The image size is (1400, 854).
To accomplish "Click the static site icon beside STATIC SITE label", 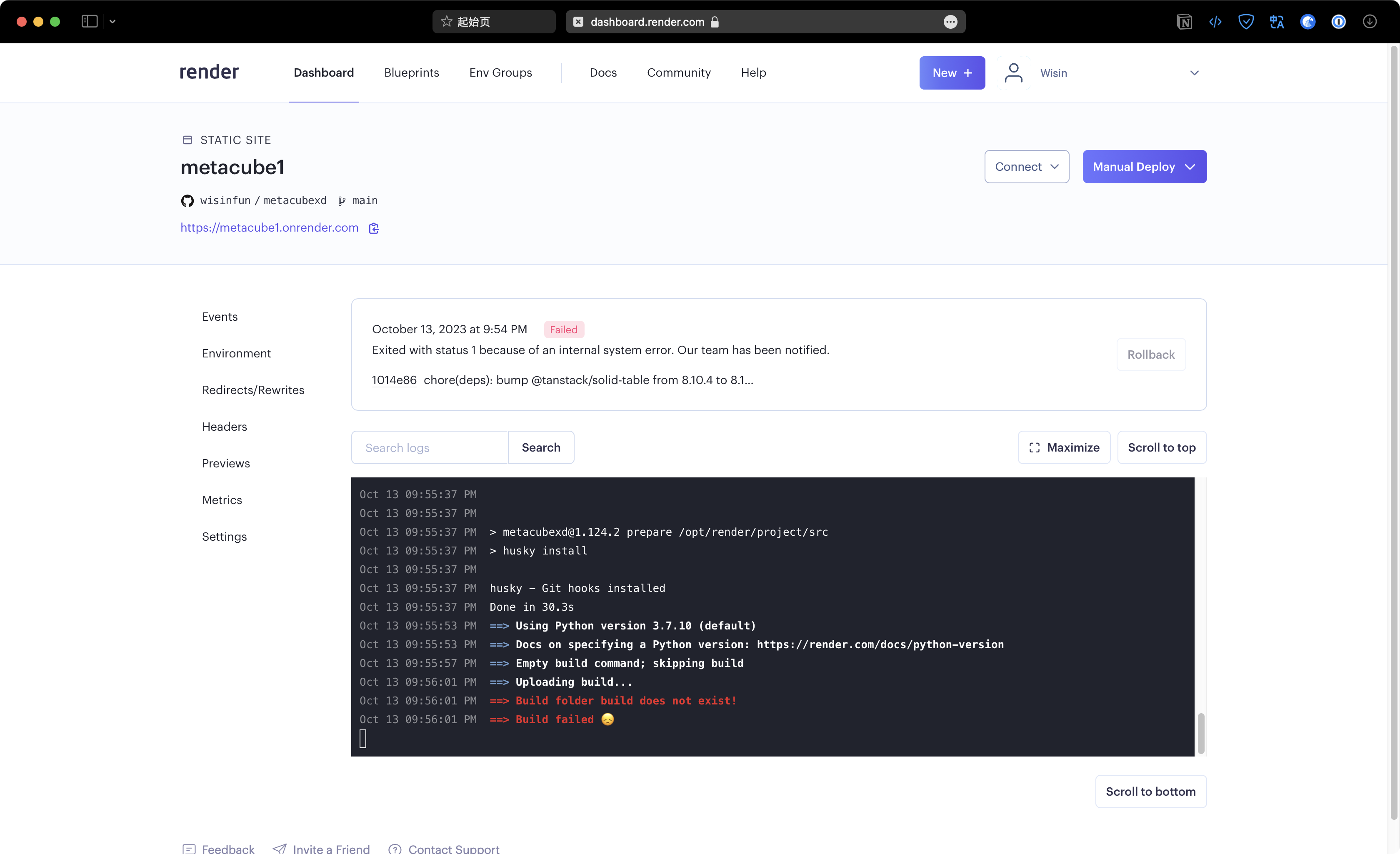I will [x=187, y=140].
